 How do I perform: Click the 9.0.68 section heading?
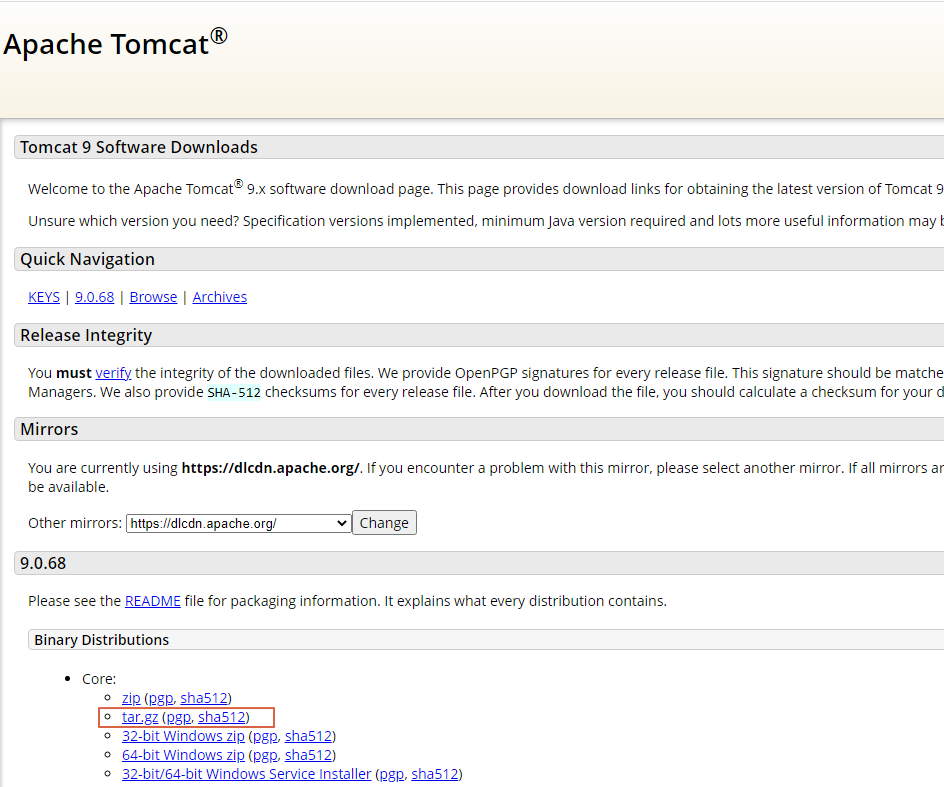[x=43, y=564]
